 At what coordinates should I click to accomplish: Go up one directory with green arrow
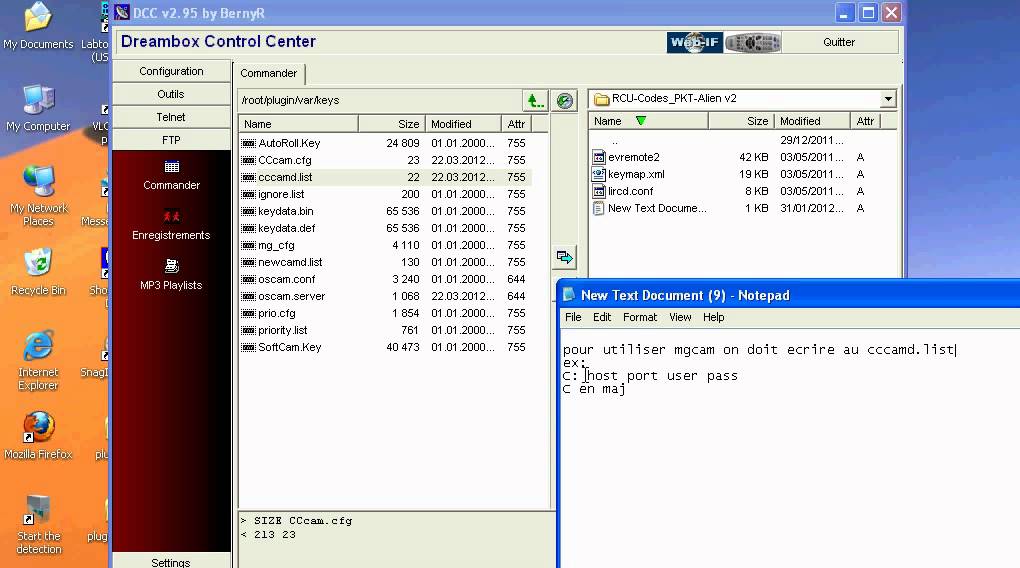click(x=535, y=100)
